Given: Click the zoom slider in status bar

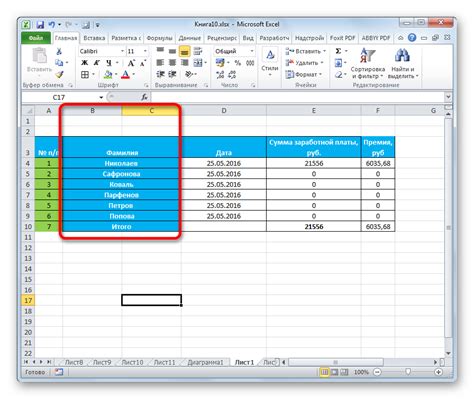Looking at the screenshot, I should (x=408, y=372).
